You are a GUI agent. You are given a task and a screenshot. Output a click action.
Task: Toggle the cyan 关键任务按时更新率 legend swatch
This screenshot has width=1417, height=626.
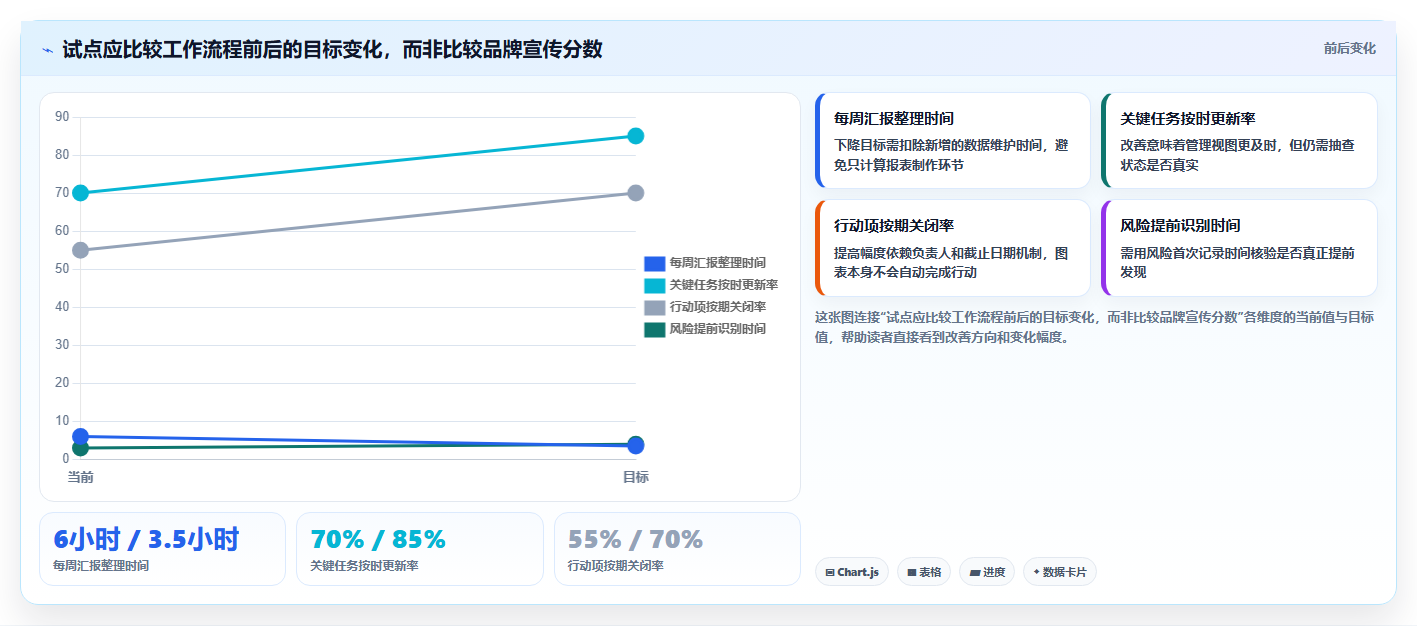click(654, 285)
